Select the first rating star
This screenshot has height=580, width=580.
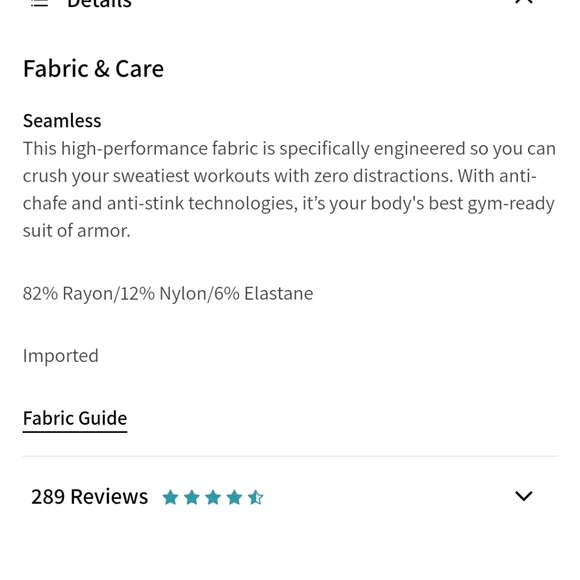[x=171, y=497]
